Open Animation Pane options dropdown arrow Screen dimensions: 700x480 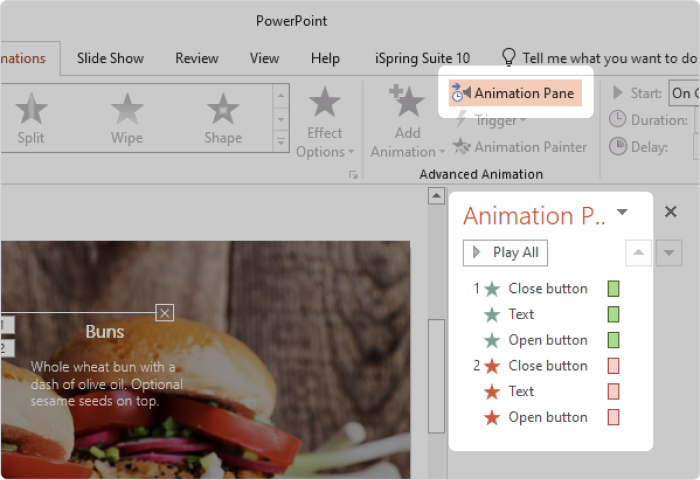(x=622, y=212)
